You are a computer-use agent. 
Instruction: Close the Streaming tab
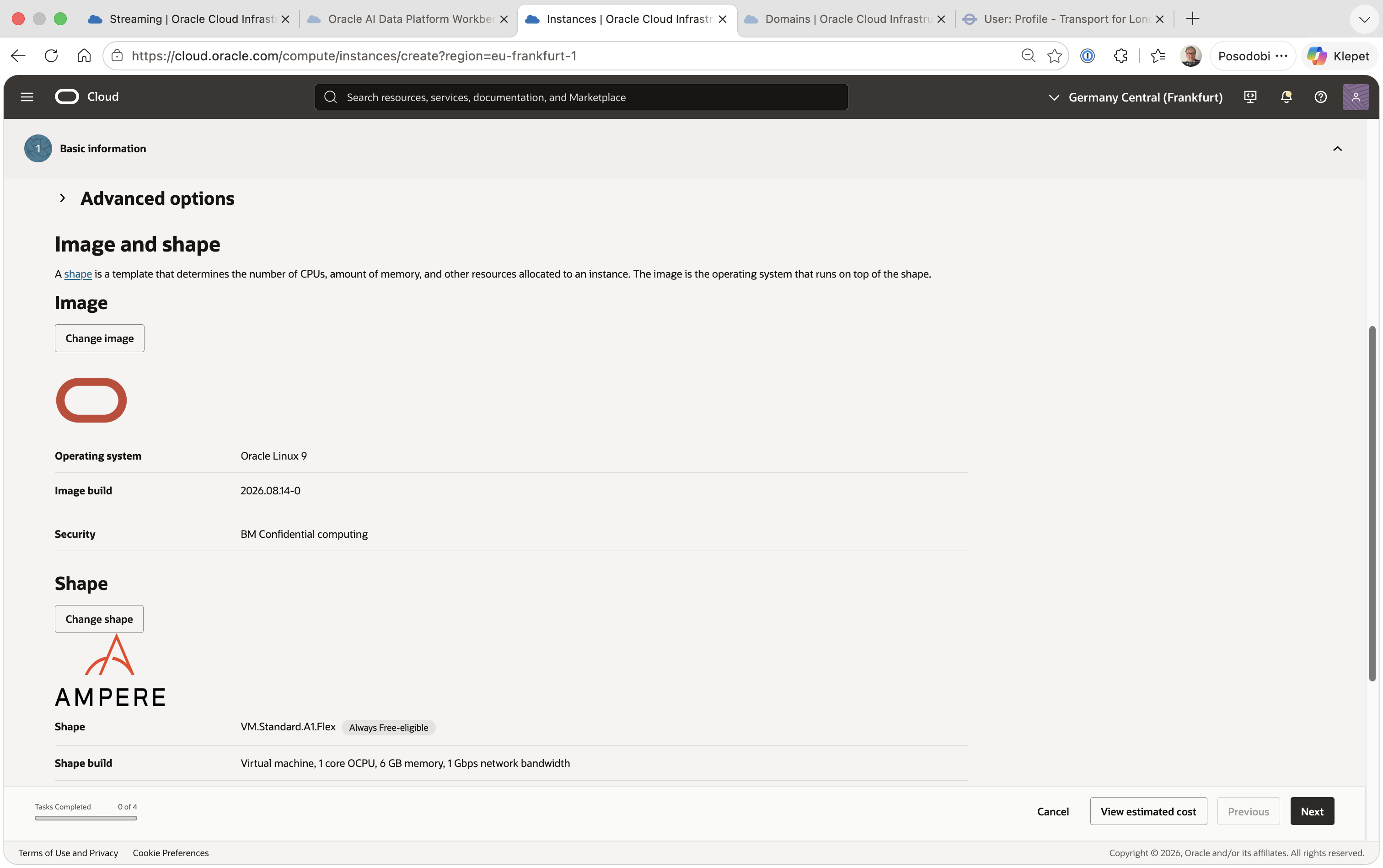pyautogui.click(x=285, y=19)
